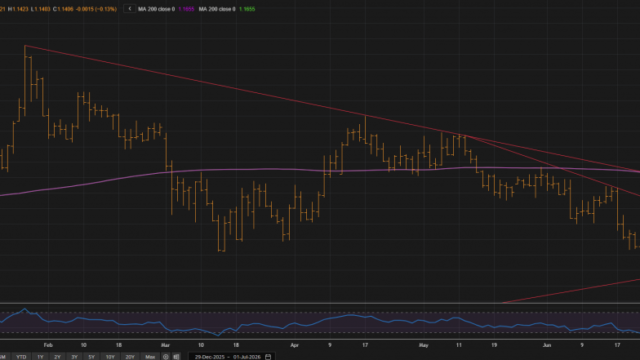
Task: Open the MA 200 indicator with purple value
Action: pyautogui.click(x=156, y=9)
